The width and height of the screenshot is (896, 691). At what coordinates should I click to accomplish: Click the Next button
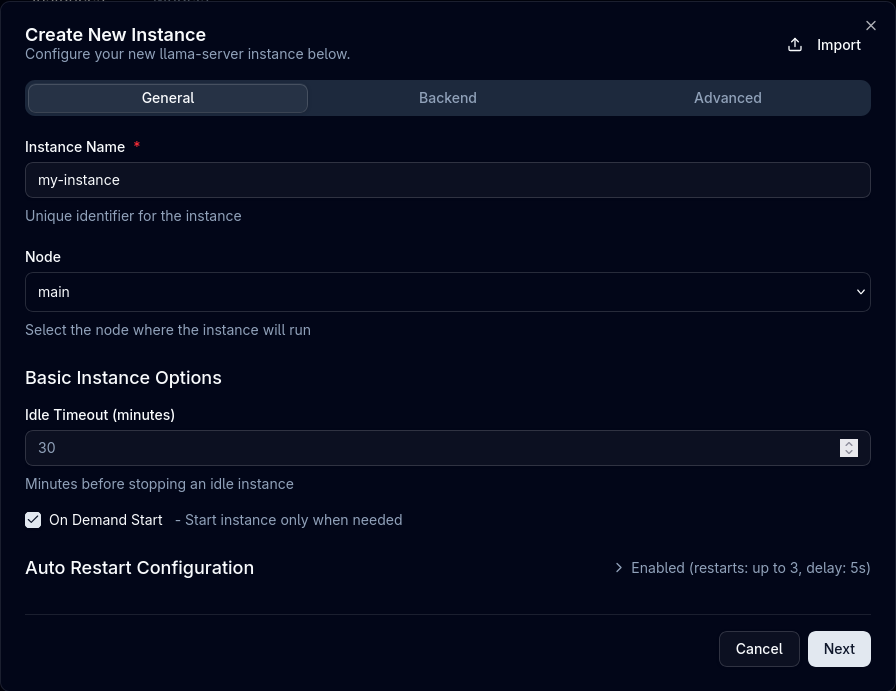(839, 648)
